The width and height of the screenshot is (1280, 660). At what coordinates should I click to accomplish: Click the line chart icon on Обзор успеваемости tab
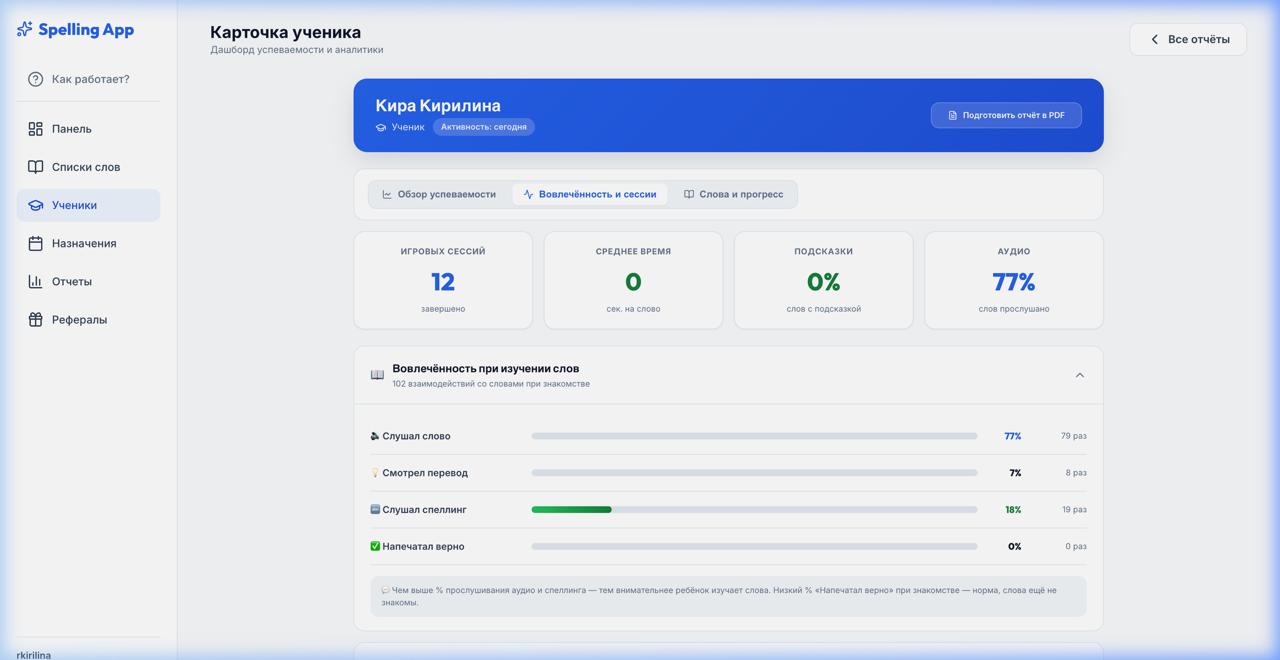tap(387, 194)
